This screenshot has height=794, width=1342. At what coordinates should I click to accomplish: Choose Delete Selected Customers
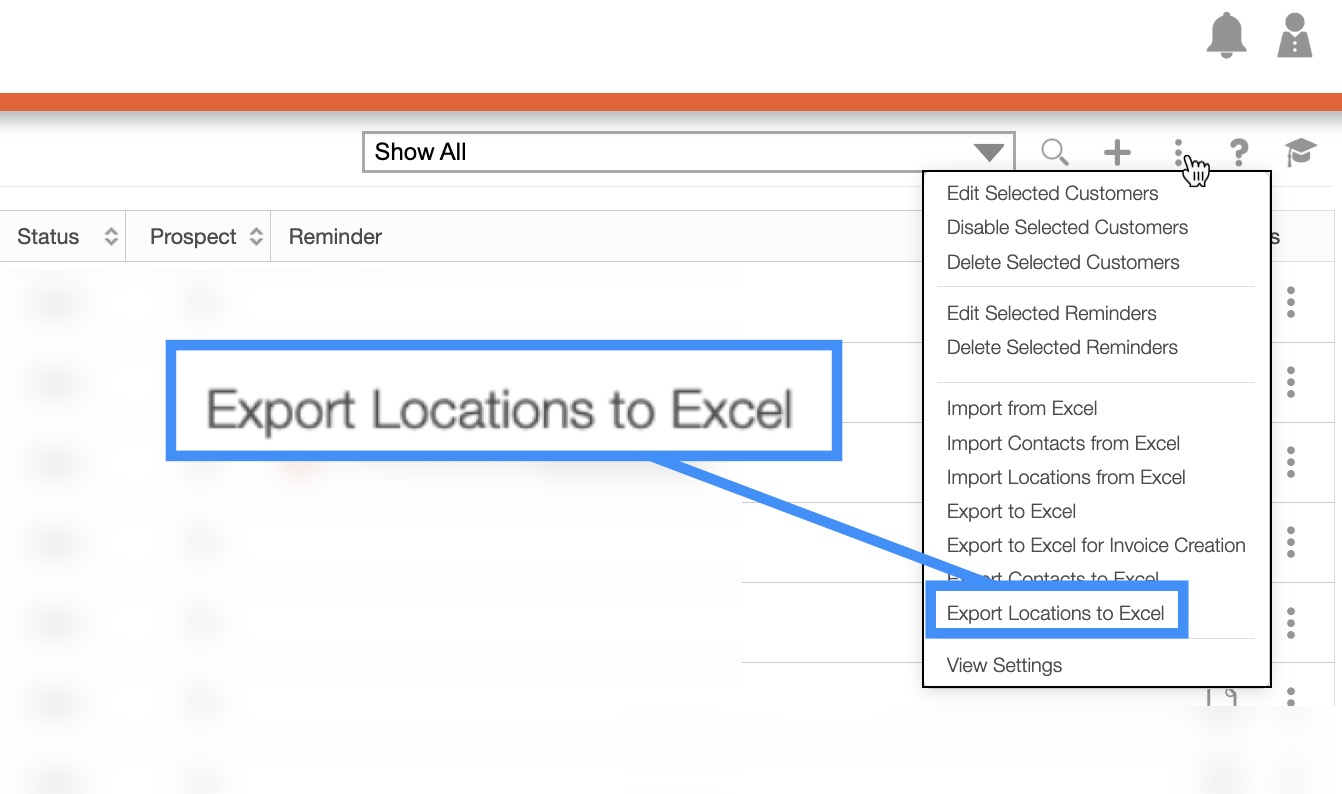(x=1062, y=262)
